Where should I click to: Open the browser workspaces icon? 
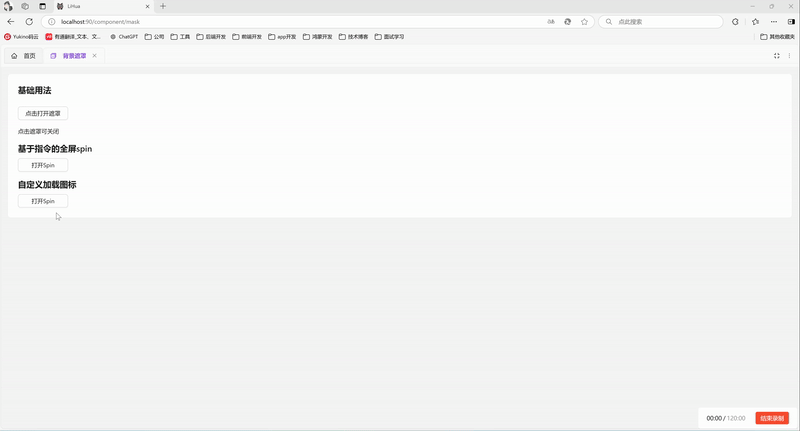(x=25, y=6)
